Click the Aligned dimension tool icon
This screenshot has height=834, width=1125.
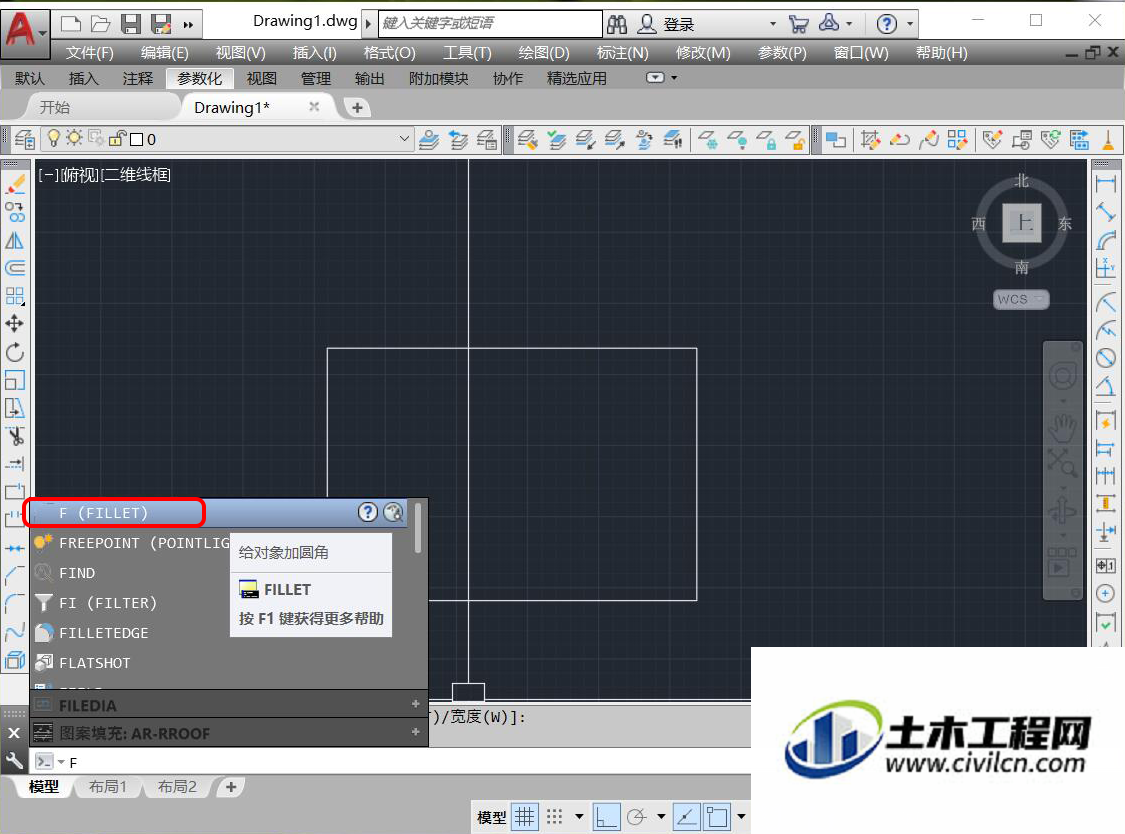1106,212
